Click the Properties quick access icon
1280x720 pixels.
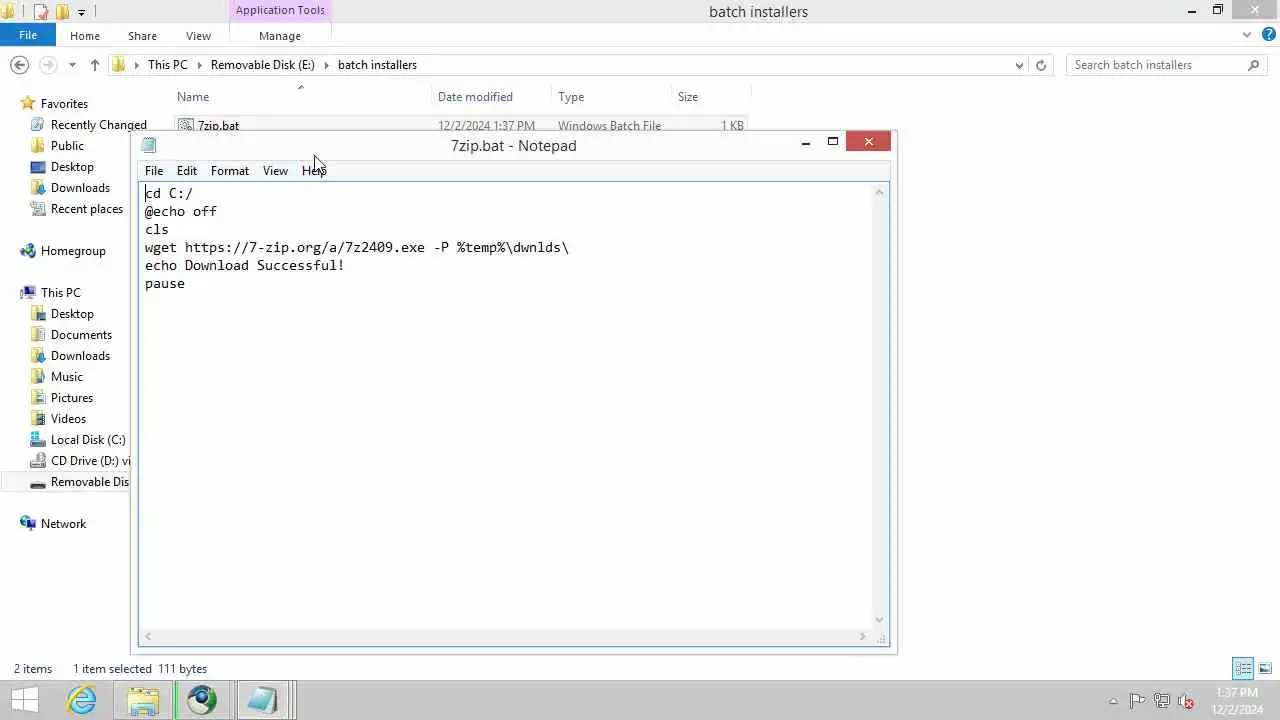[40, 12]
